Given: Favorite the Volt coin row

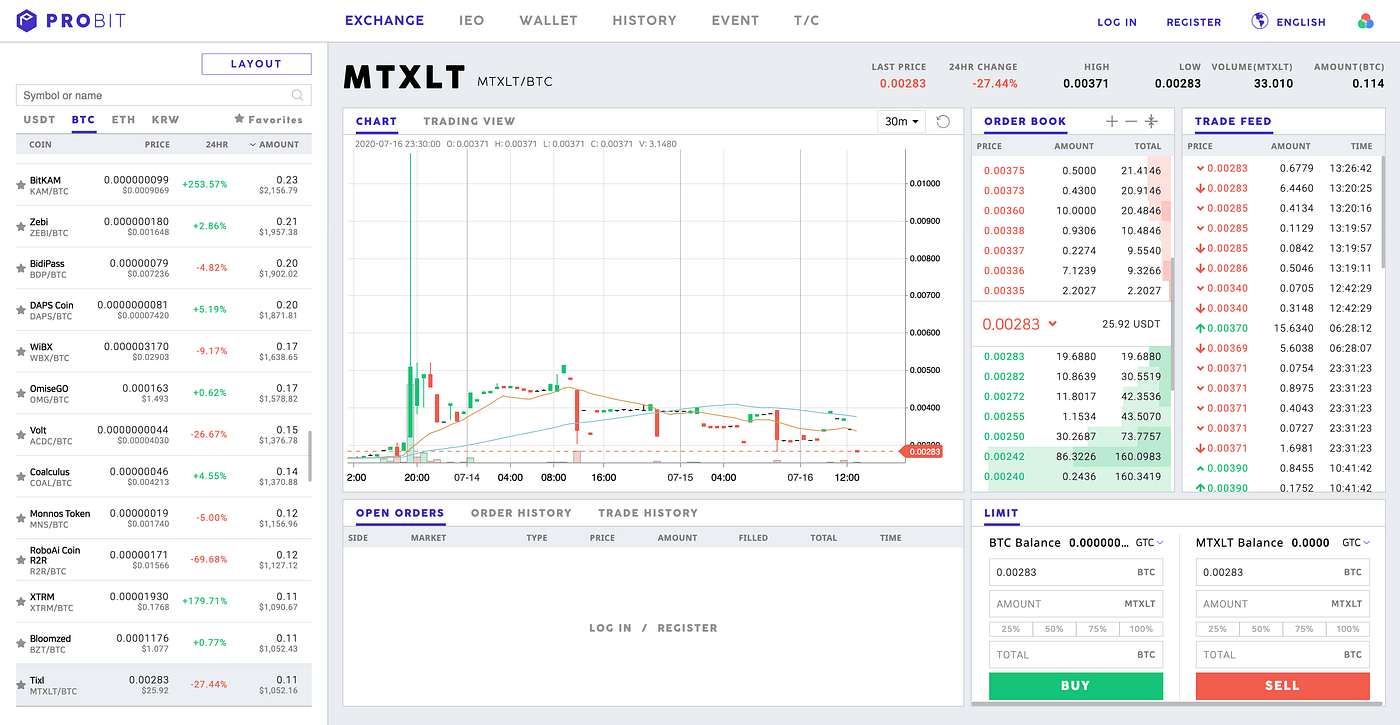Looking at the screenshot, I should 21,436.
